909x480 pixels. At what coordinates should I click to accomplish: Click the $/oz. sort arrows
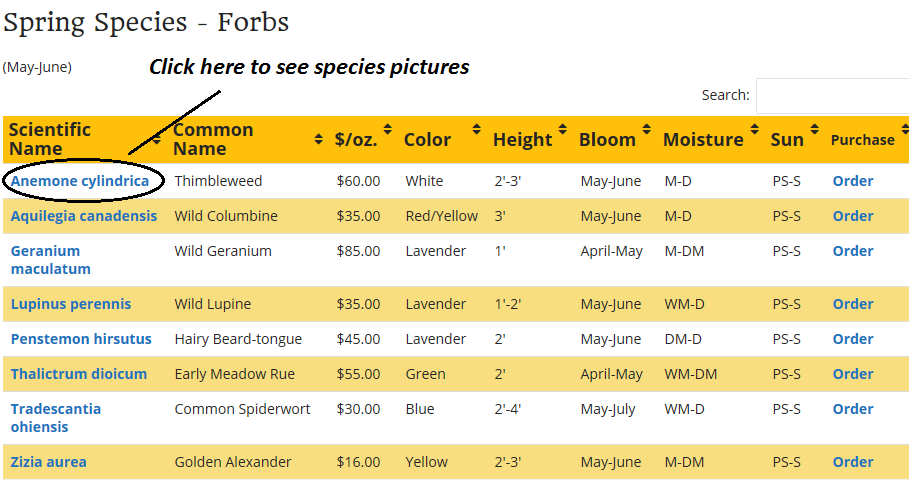[387, 129]
